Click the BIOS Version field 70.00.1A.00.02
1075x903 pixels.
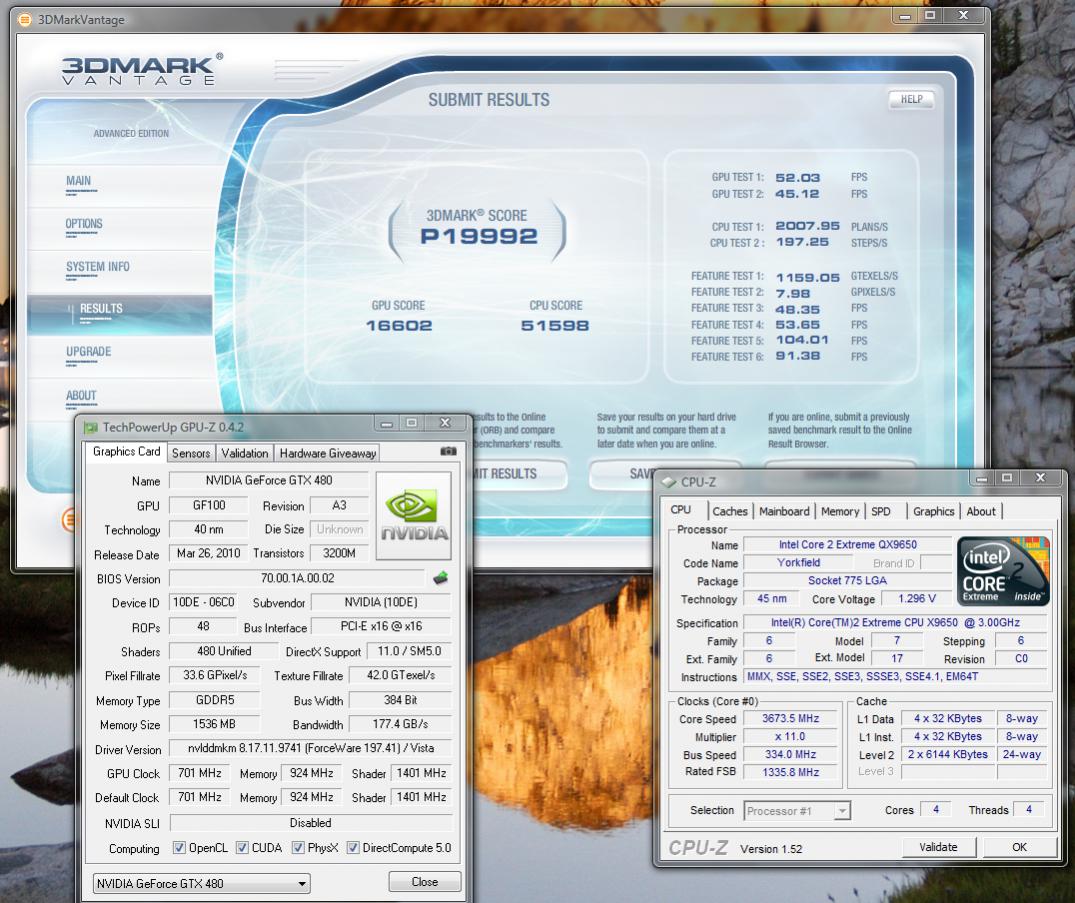click(x=298, y=579)
